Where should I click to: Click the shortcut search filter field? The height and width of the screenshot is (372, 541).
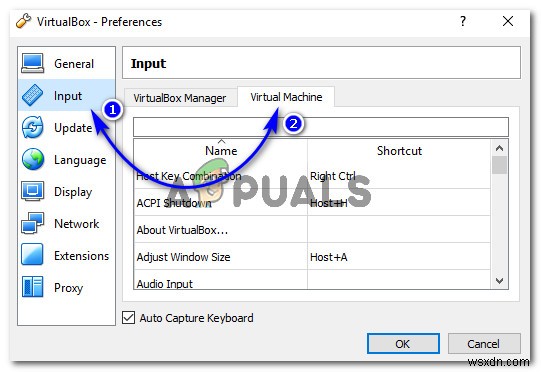pyautogui.click(x=321, y=127)
